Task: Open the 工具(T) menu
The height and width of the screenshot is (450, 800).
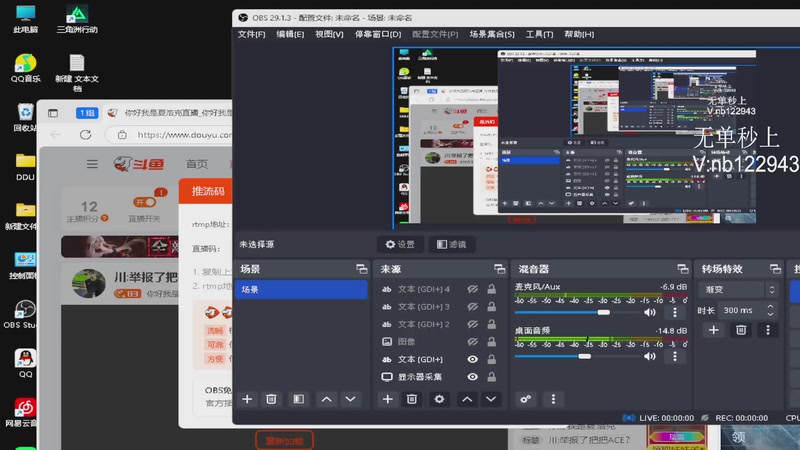Action: tap(539, 34)
